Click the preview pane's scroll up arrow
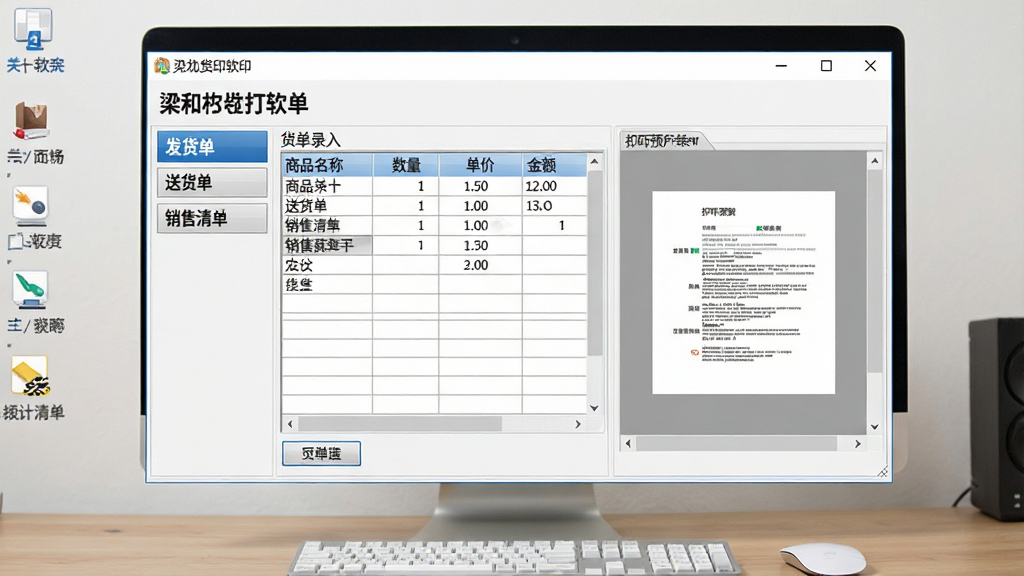The width and height of the screenshot is (1024, 576). 874,161
